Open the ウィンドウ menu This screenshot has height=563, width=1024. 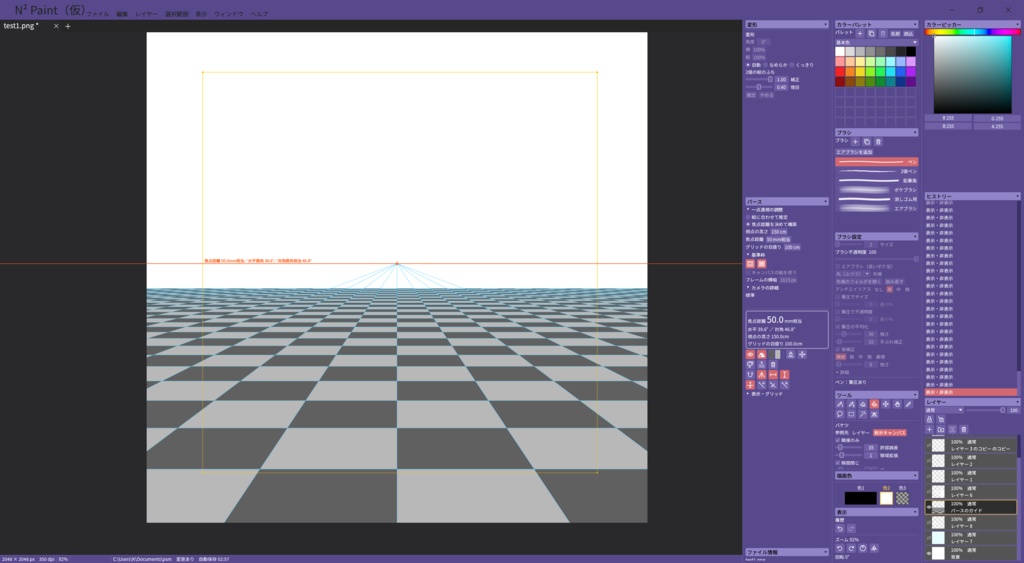(x=229, y=14)
